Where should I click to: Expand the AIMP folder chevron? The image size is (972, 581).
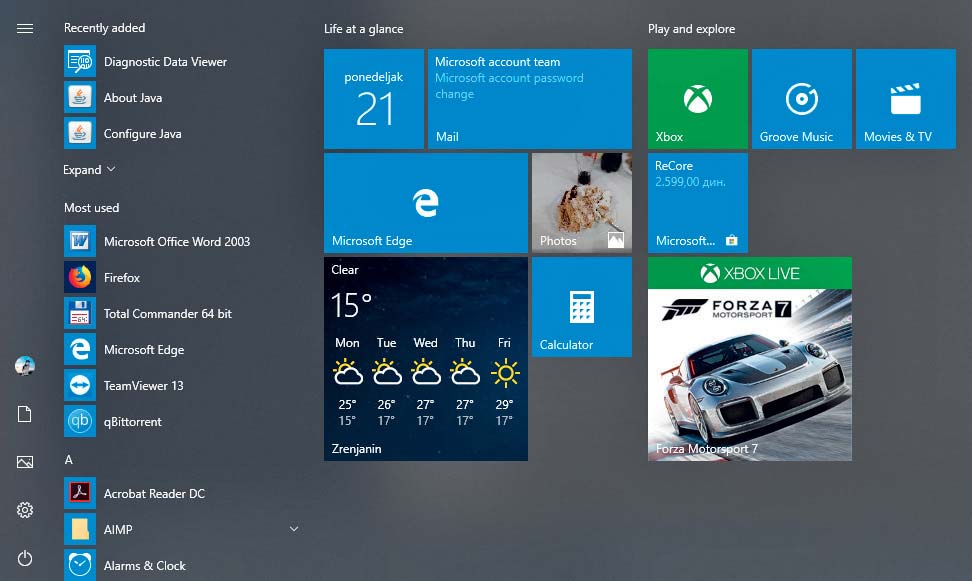point(294,529)
